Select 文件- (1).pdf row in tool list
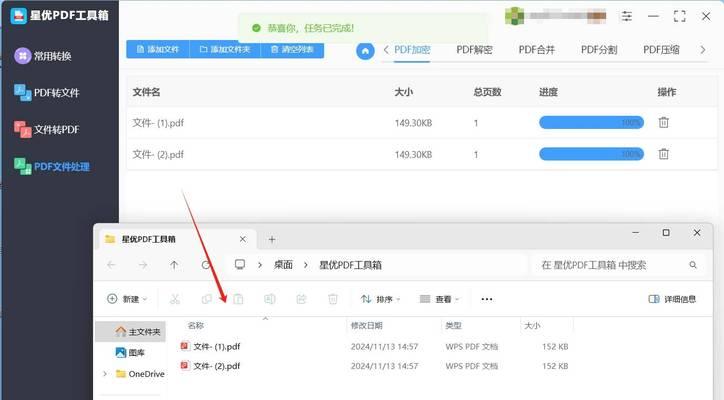This screenshot has height=400, width=724. 422,122
